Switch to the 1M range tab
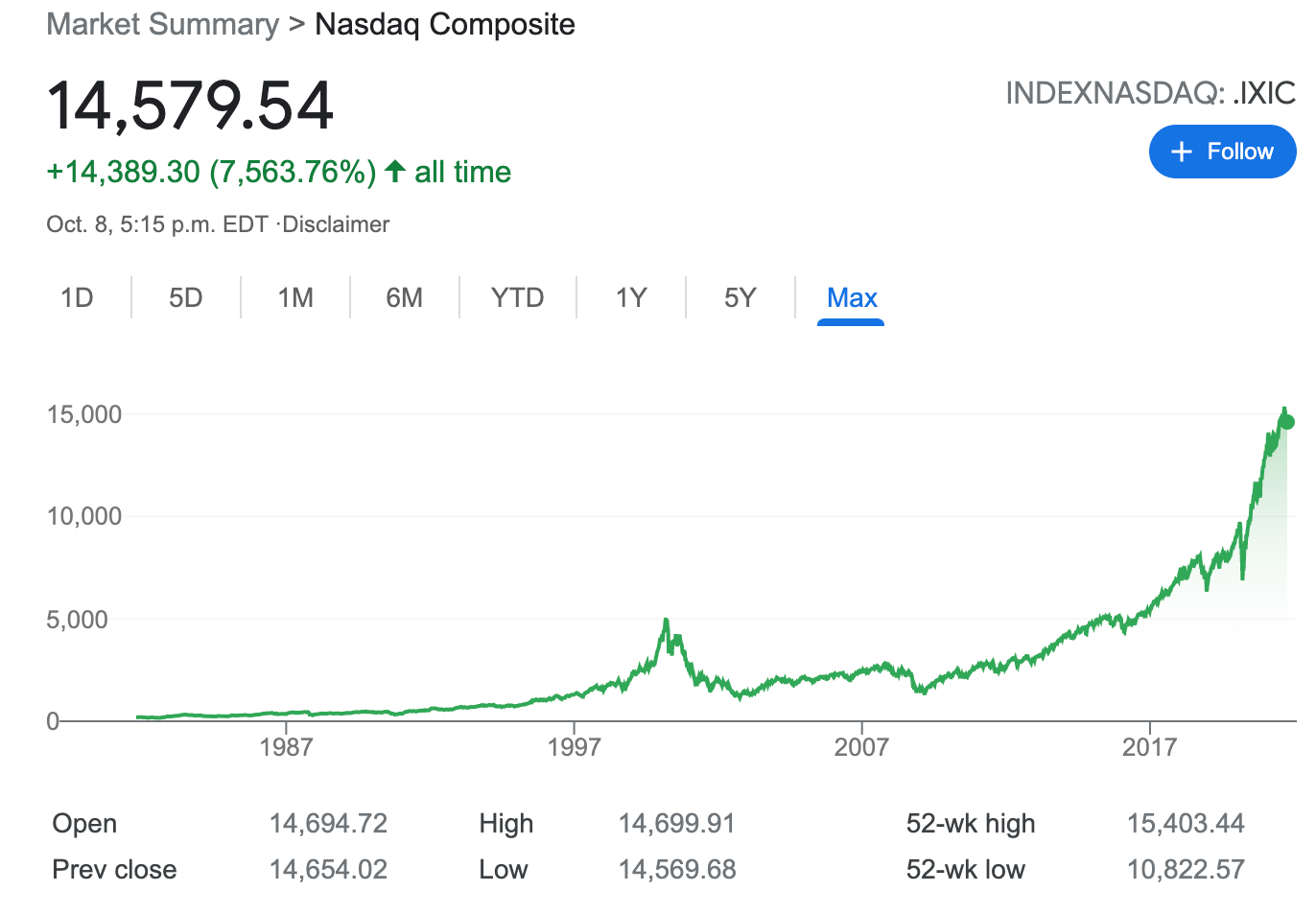The image size is (1316, 915). [295, 297]
